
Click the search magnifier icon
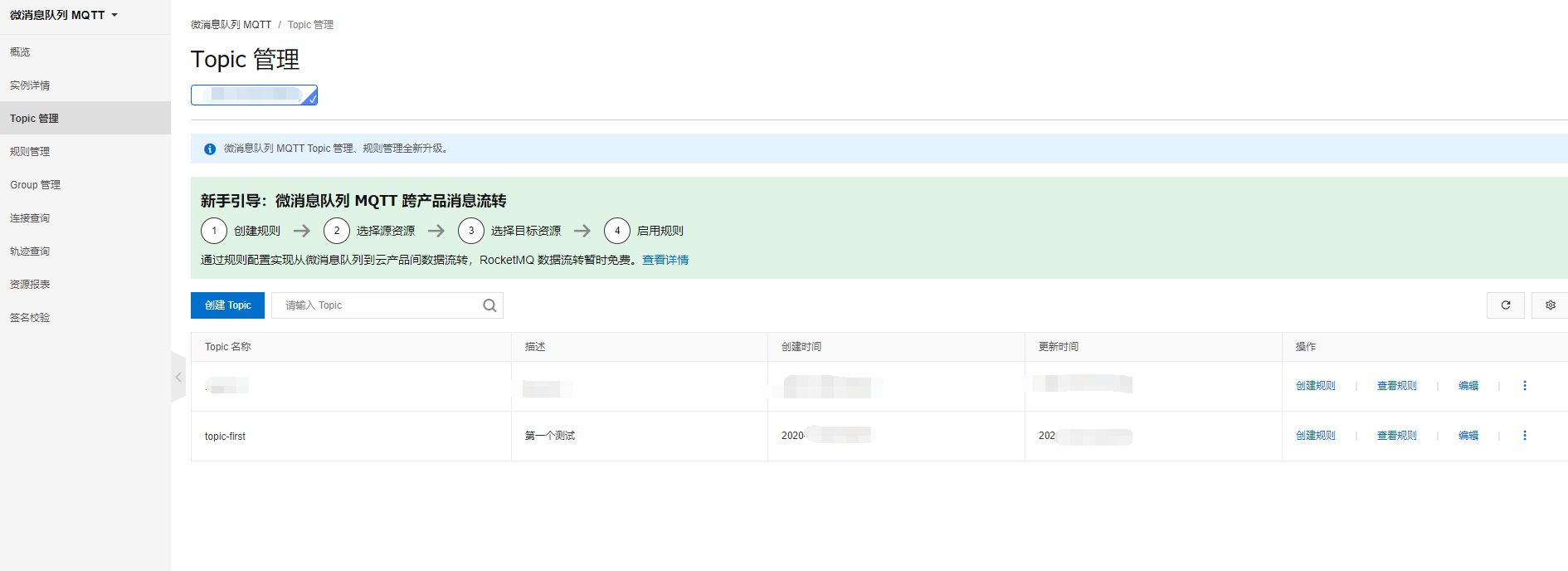(489, 305)
